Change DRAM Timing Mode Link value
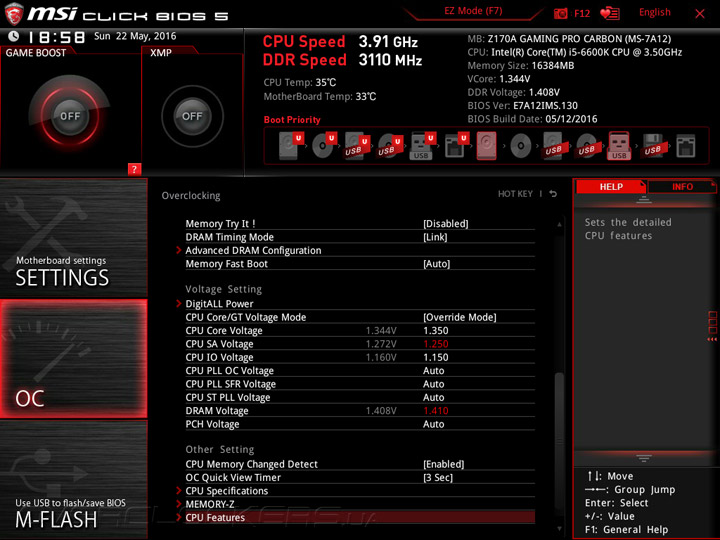720x540 pixels. coord(435,237)
